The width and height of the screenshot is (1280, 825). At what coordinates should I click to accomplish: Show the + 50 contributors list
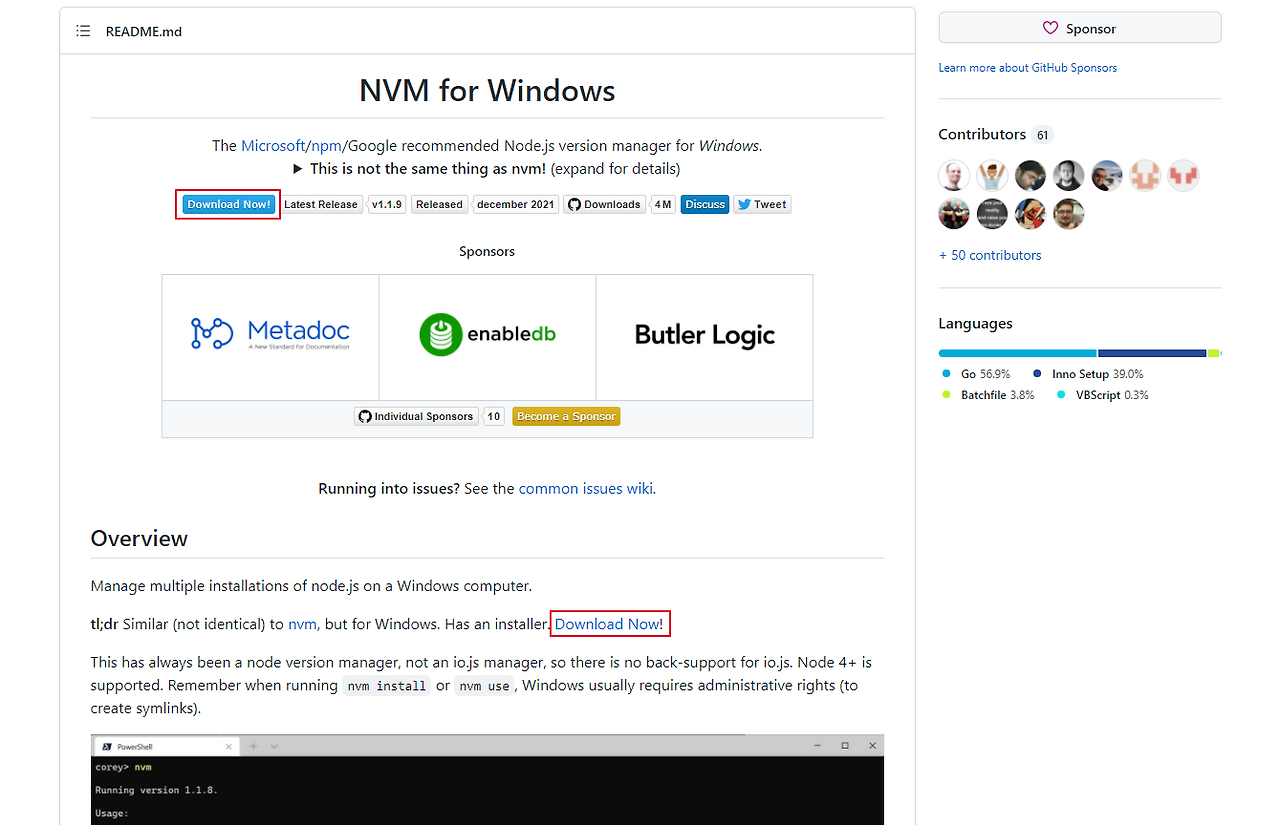pos(989,255)
